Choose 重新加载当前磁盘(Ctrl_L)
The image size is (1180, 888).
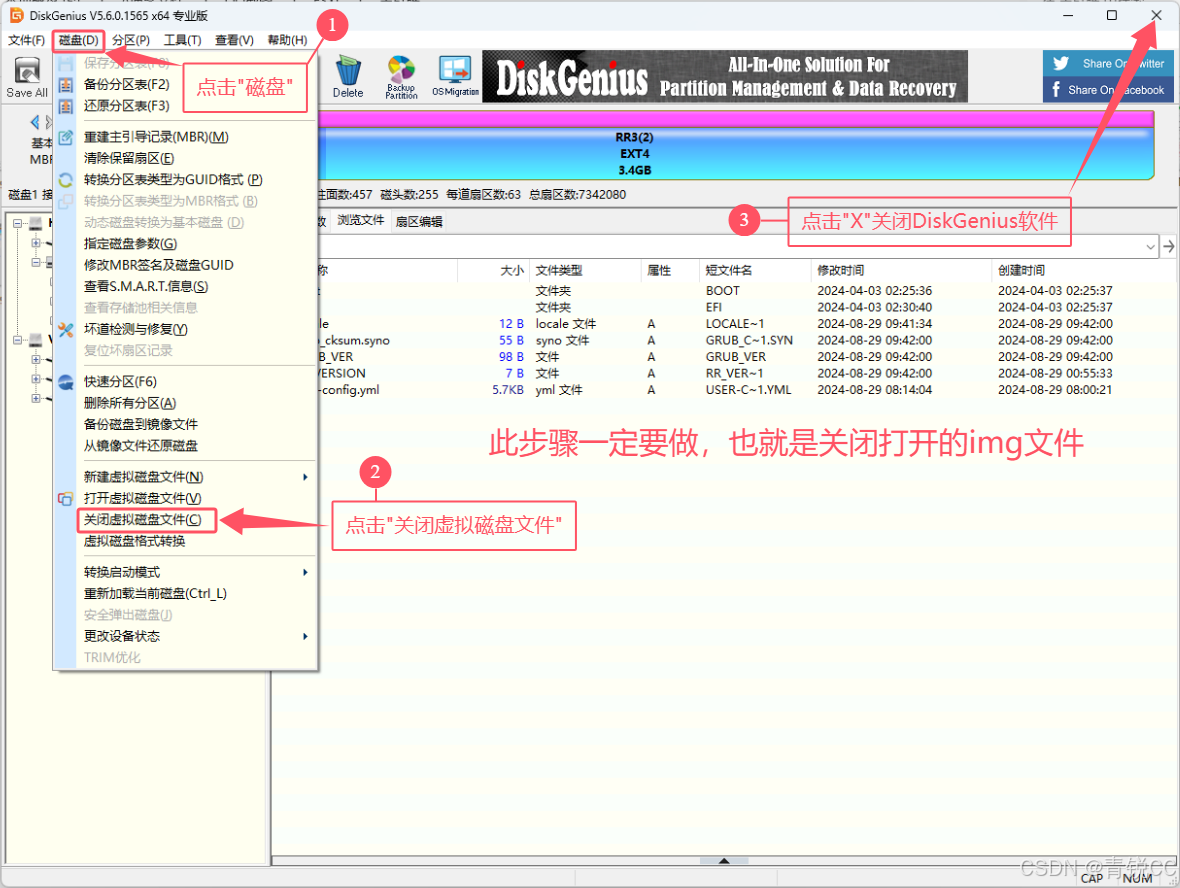click(x=155, y=594)
